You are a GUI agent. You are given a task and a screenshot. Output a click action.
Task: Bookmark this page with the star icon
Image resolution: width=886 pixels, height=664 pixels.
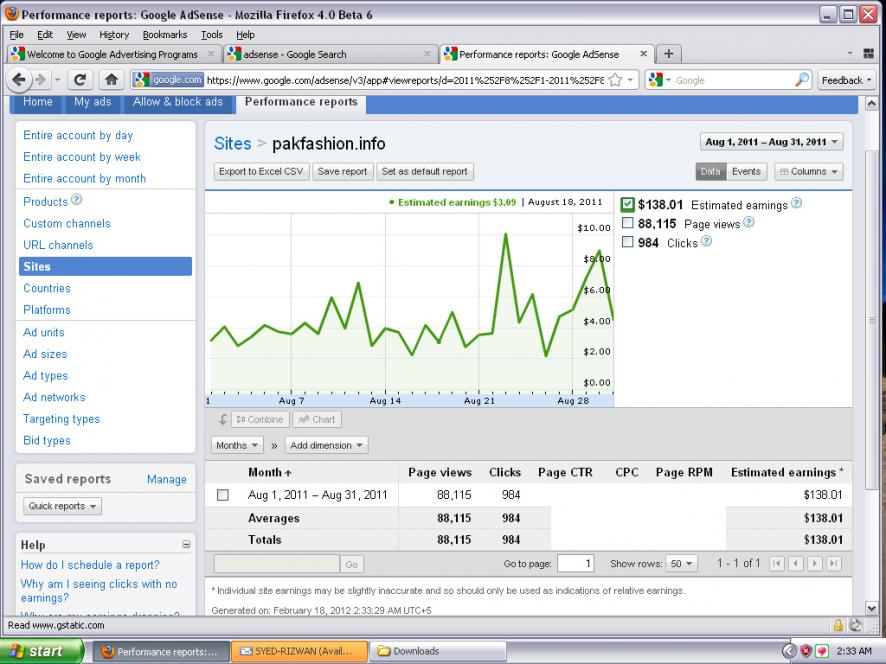click(615, 80)
